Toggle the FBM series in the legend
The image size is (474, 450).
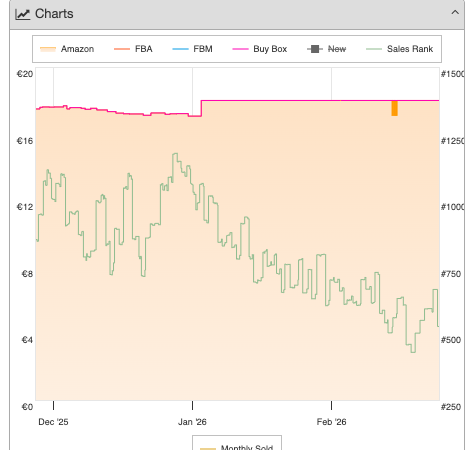tap(192, 49)
